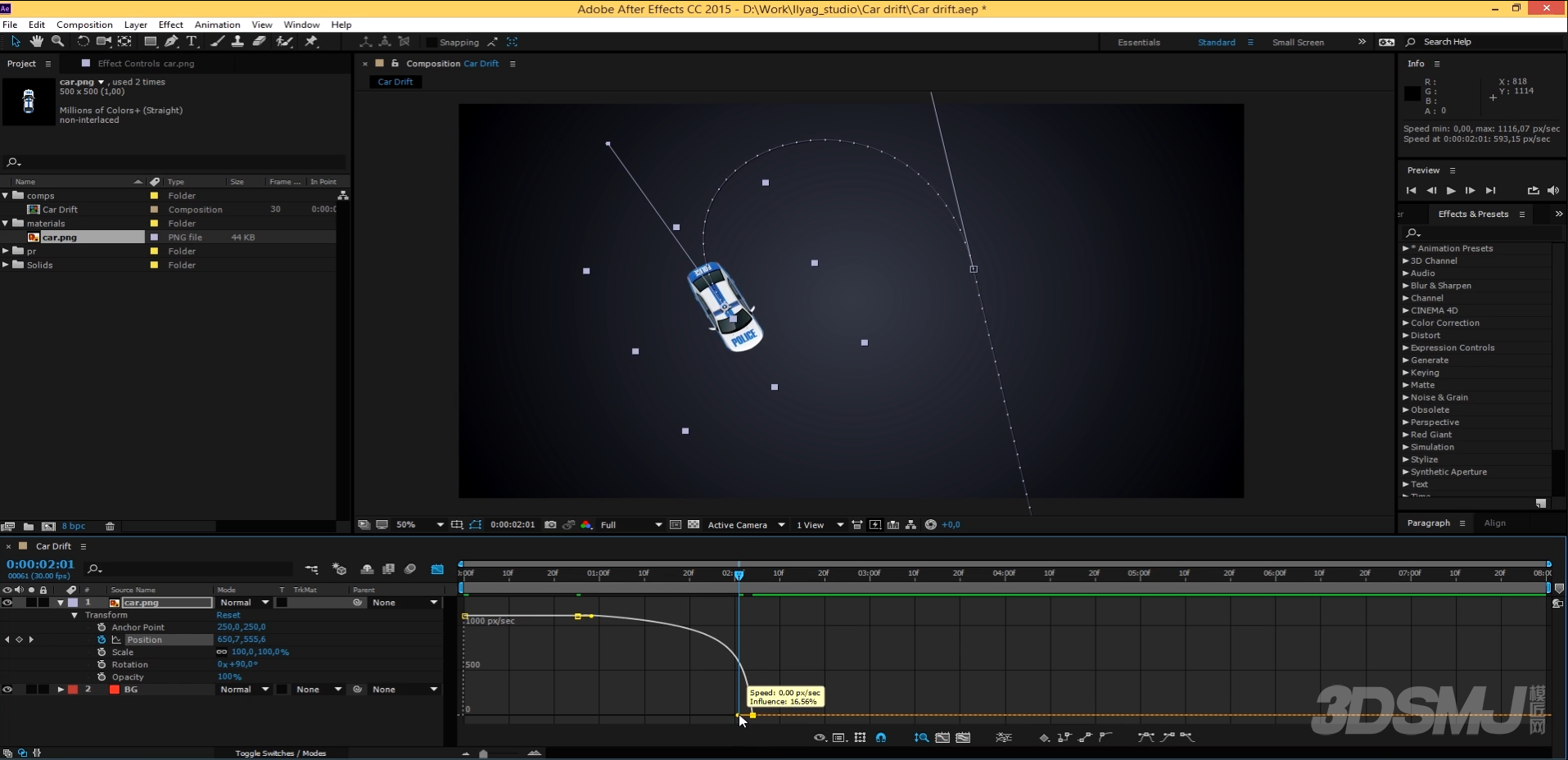Select the Brush tool
Image resolution: width=1568 pixels, height=760 pixels.
(x=218, y=41)
